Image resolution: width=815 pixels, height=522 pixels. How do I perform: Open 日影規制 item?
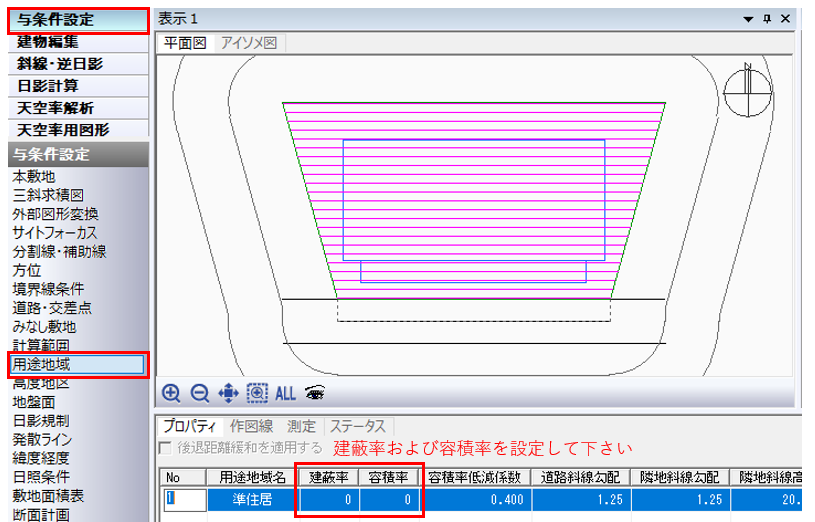pos(41,421)
